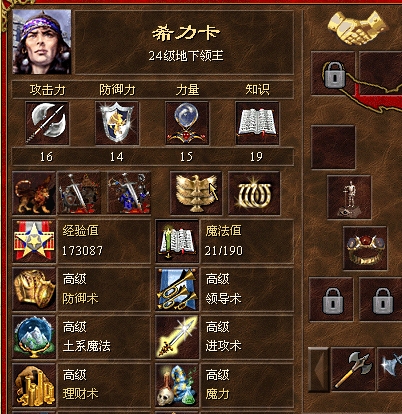Click the 力量 crystal orb icon
The height and width of the screenshot is (414, 402).
click(187, 123)
